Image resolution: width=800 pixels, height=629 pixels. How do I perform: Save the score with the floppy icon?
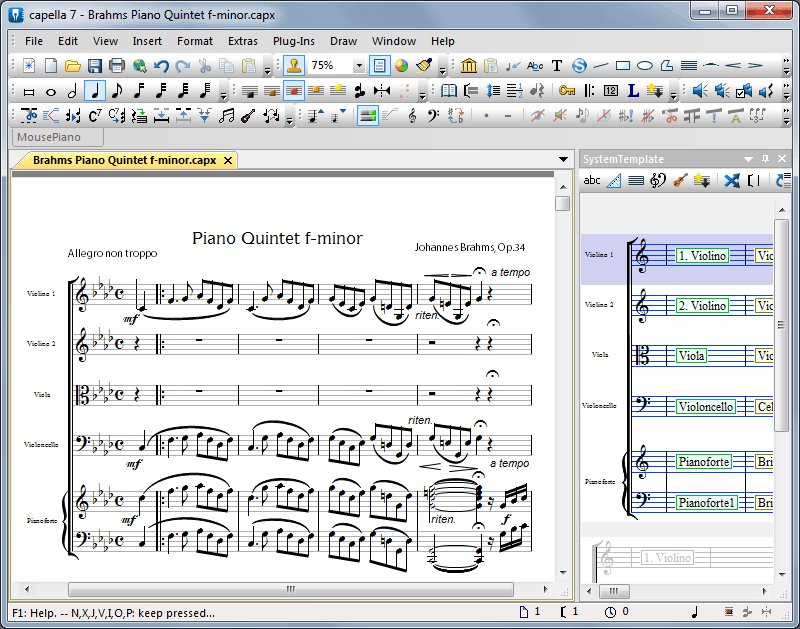click(x=95, y=66)
